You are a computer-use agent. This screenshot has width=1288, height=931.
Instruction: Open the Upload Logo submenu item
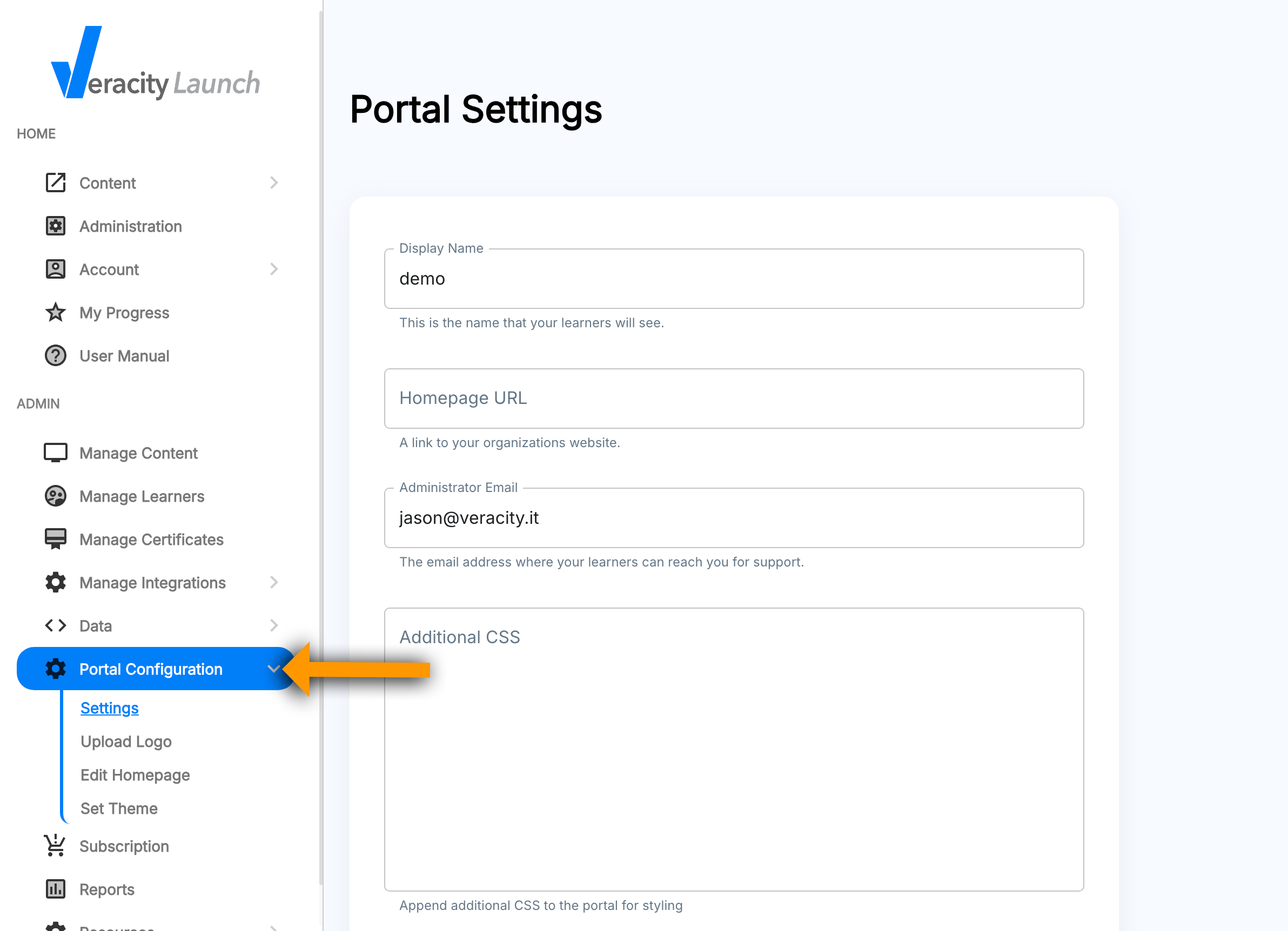click(x=125, y=741)
